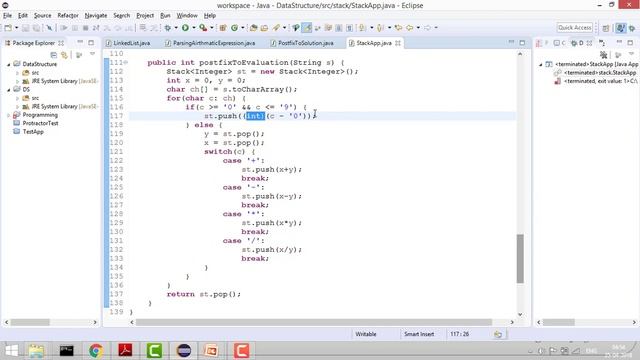Click the Debug bug toolbar icon
The width and height of the screenshot is (640, 360).
pyautogui.click(x=167, y=28)
